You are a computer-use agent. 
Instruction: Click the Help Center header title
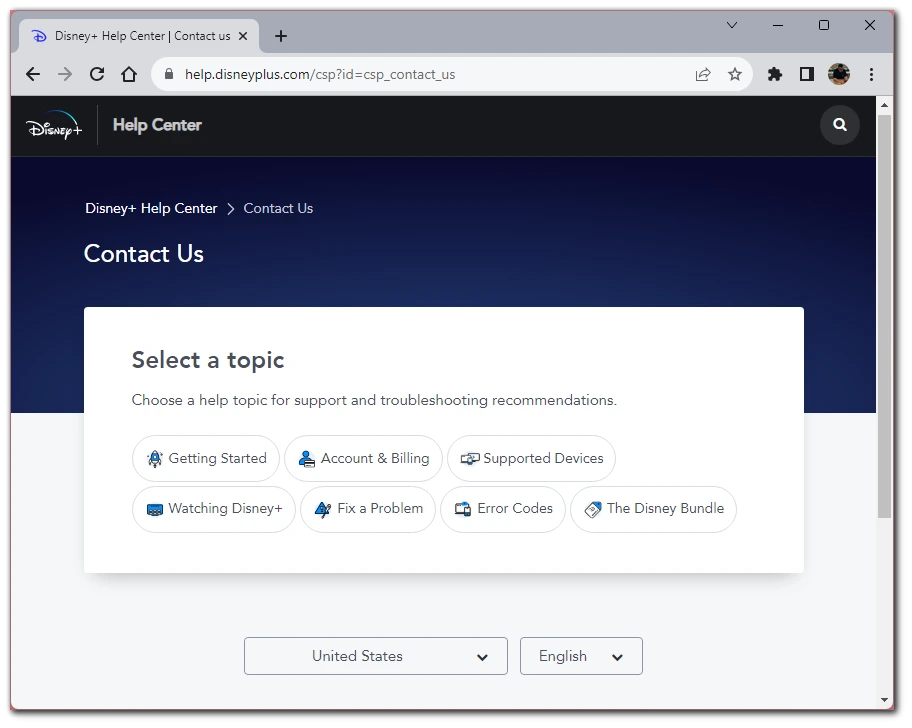(x=157, y=125)
